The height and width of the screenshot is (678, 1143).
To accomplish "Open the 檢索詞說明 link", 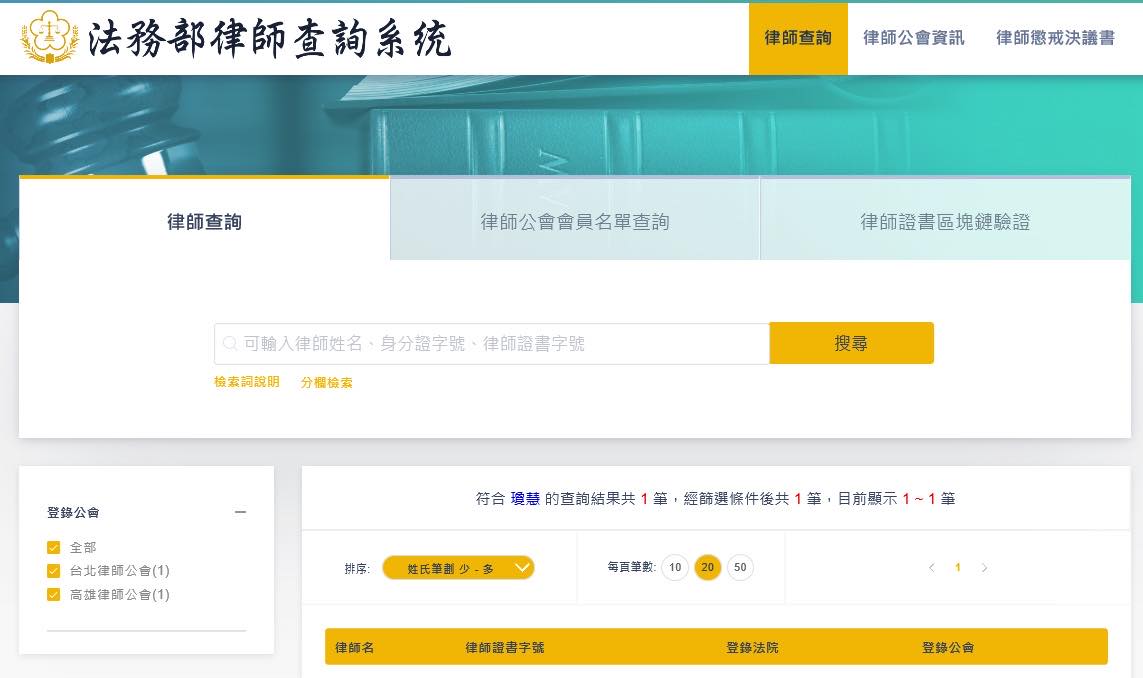I will click(246, 382).
